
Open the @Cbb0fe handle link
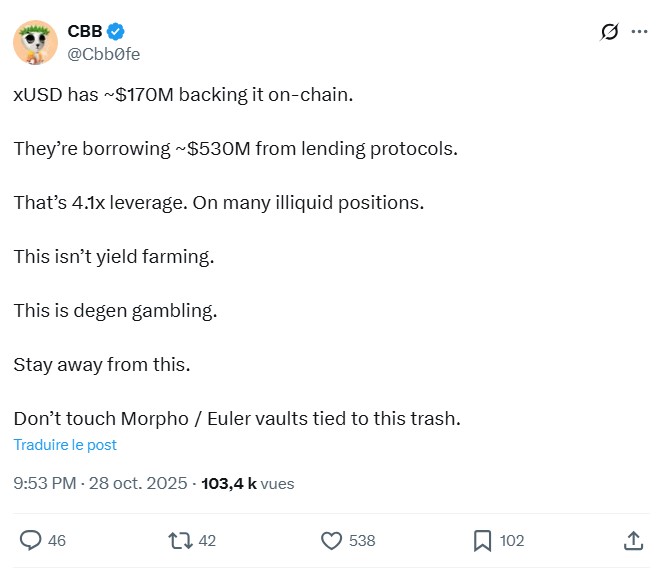coord(103,54)
